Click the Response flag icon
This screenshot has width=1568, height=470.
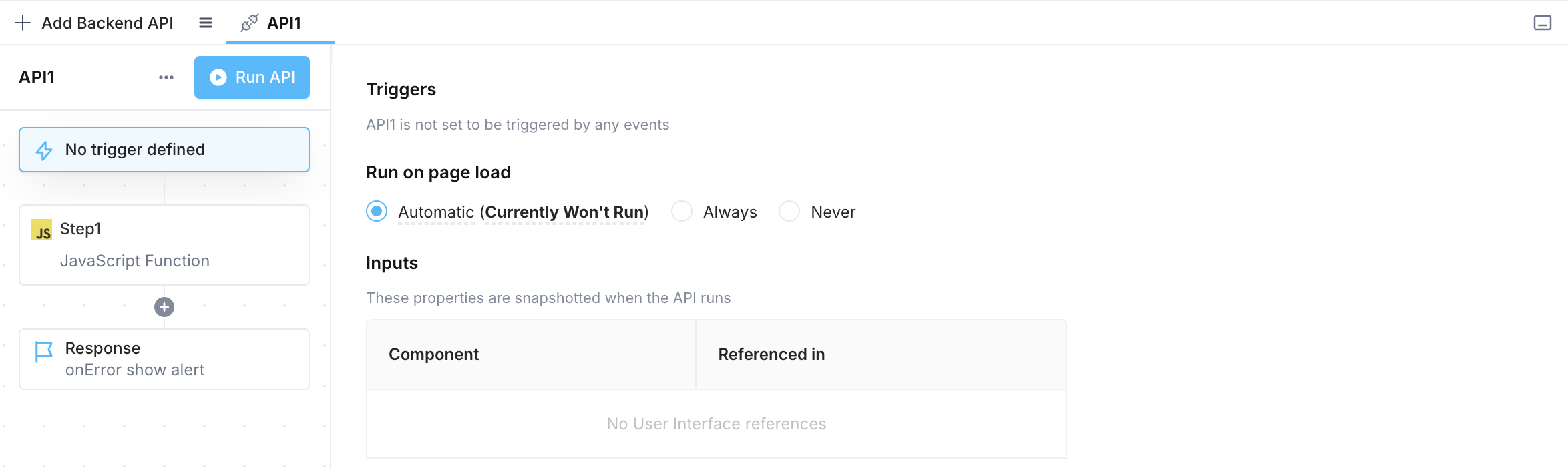[x=44, y=351]
